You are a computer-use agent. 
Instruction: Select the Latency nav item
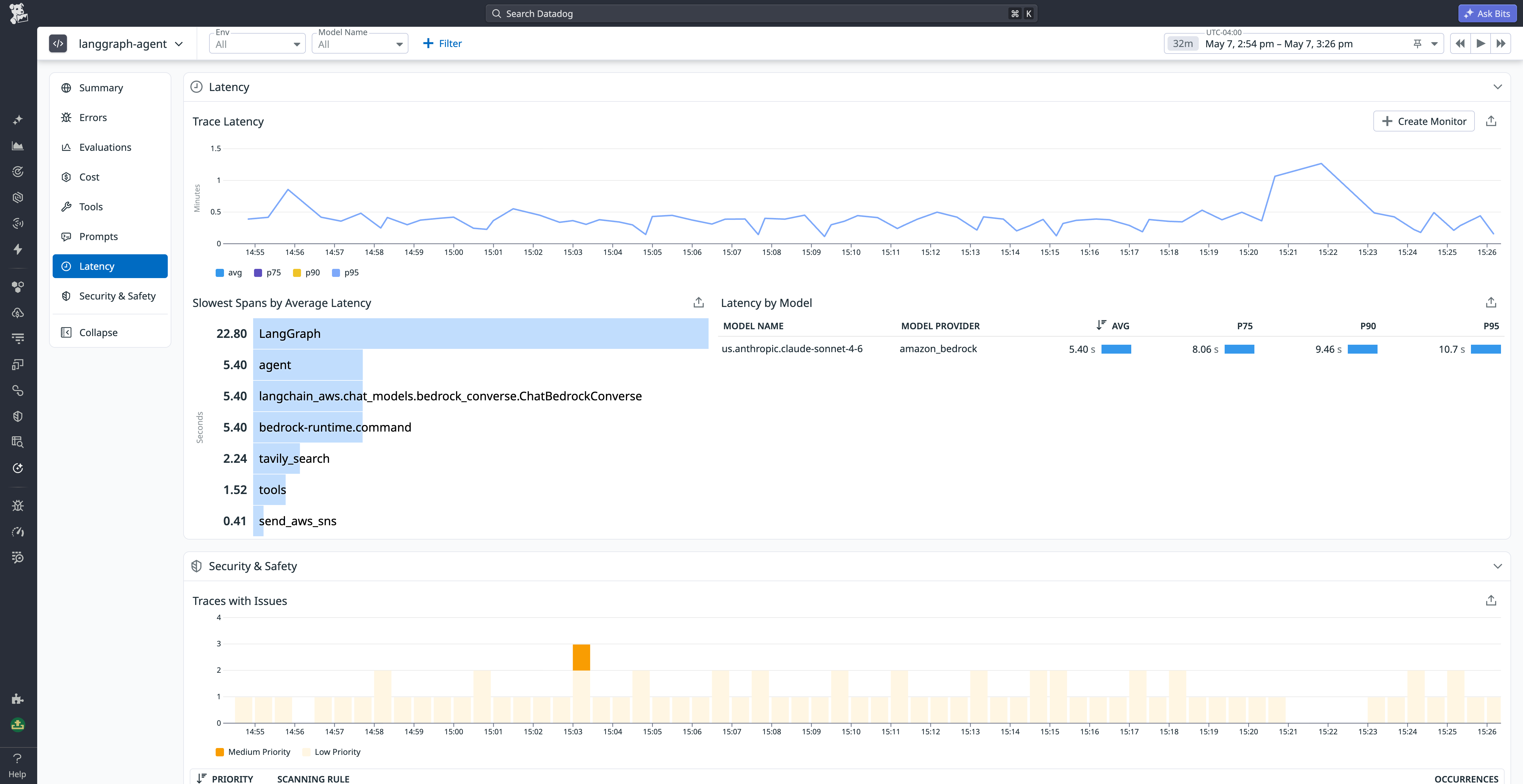pos(110,266)
